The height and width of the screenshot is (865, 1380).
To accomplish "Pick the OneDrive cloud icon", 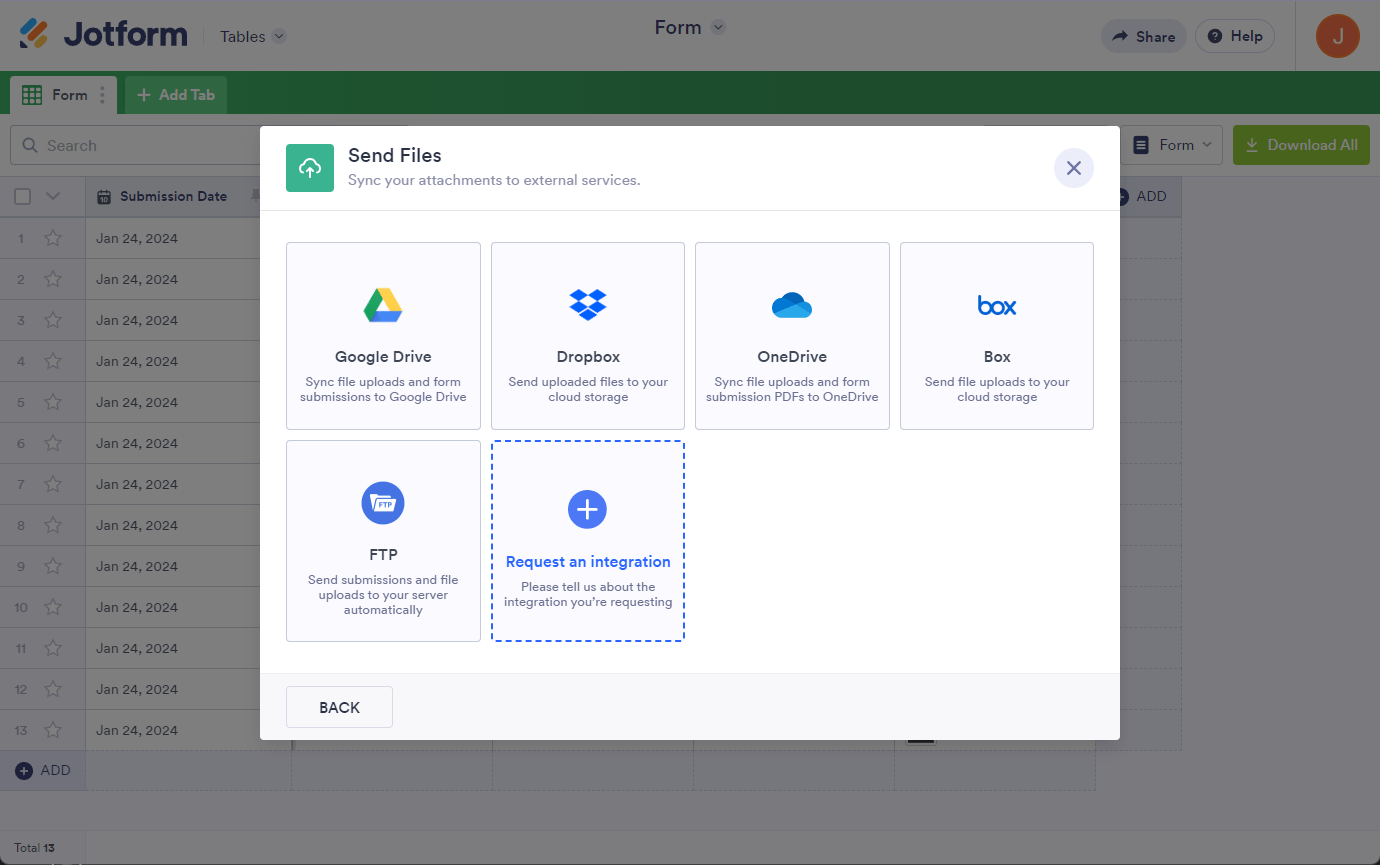I will (x=792, y=305).
